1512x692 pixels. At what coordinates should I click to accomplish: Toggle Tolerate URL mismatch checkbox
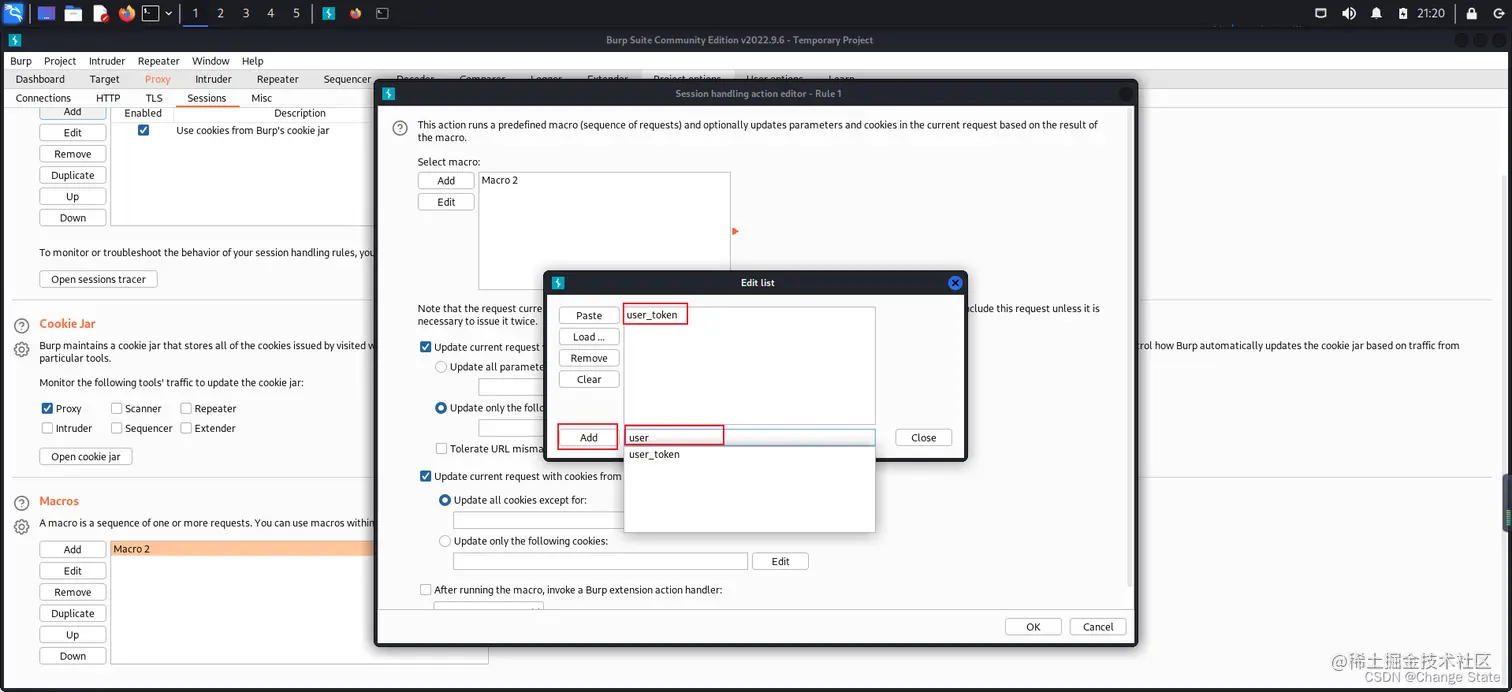[x=441, y=449]
